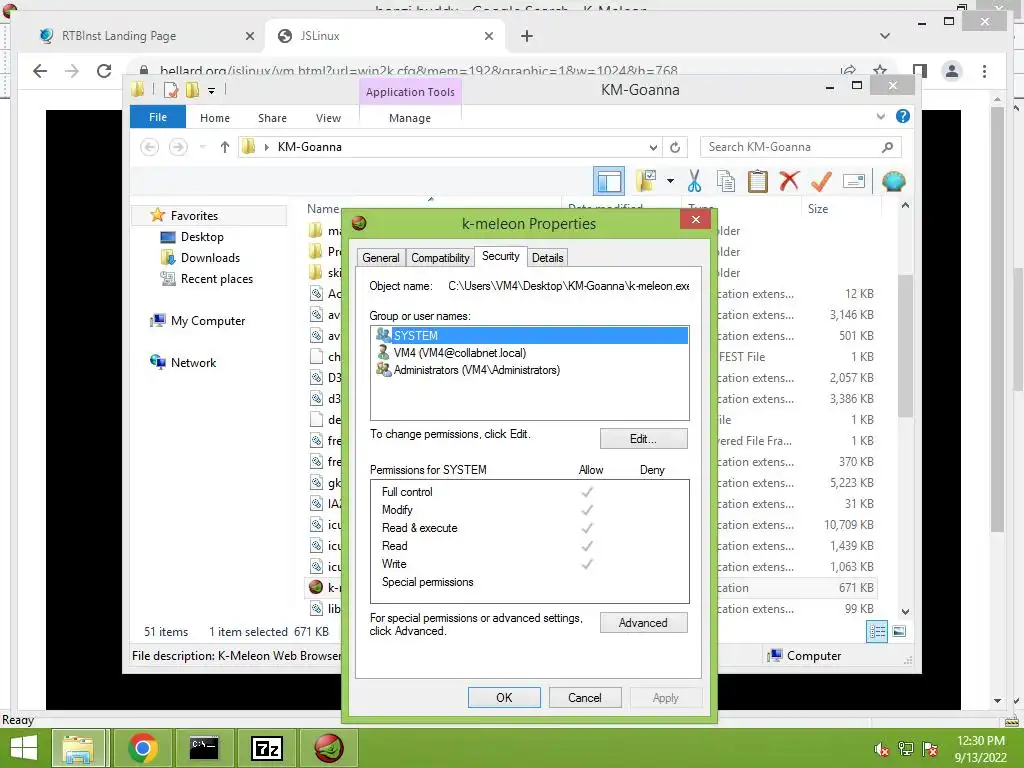Click the blue shell icon in toolbar
Viewport: 1024px width, 768px height.
coord(893,181)
